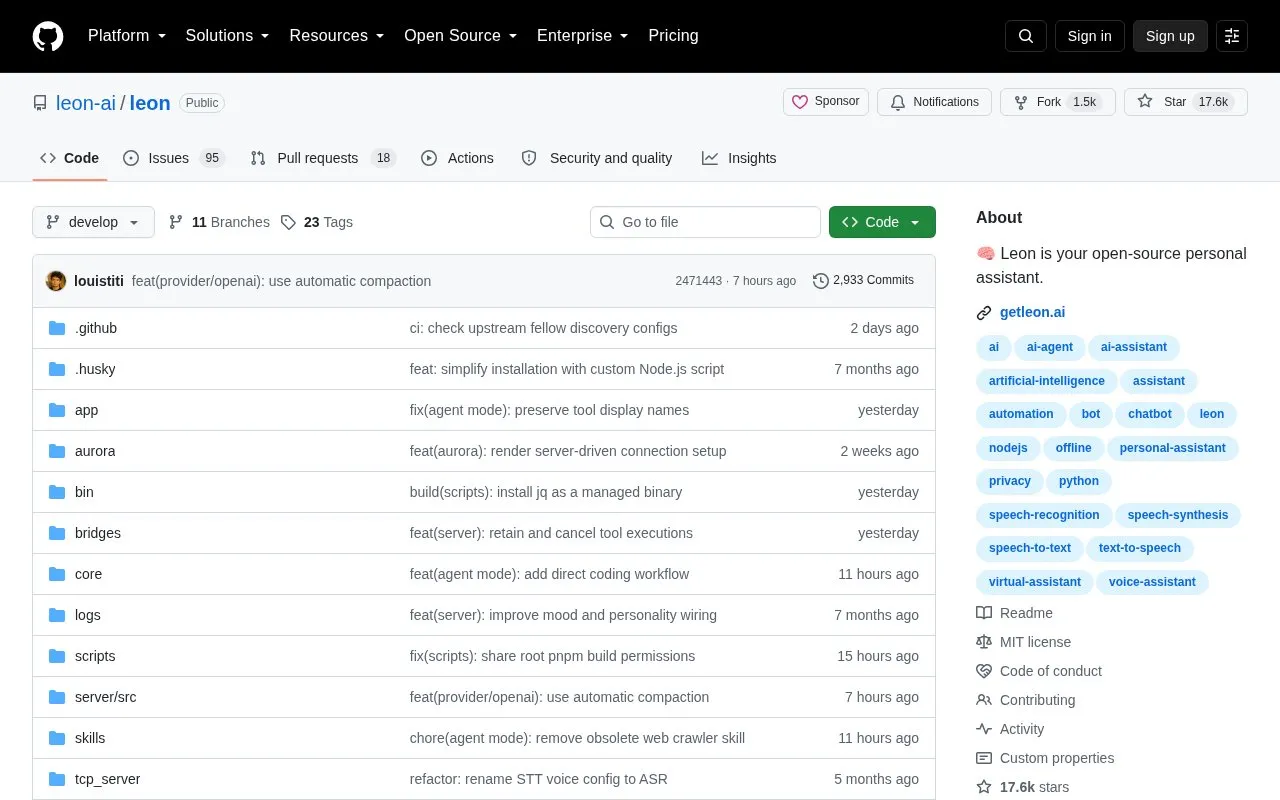
Task: Select the speech-recognition topic tag
Action: coord(1044,515)
